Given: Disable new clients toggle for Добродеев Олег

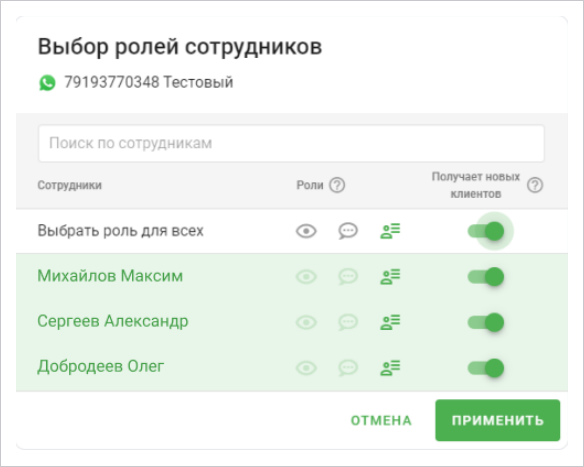Looking at the screenshot, I should [x=486, y=368].
